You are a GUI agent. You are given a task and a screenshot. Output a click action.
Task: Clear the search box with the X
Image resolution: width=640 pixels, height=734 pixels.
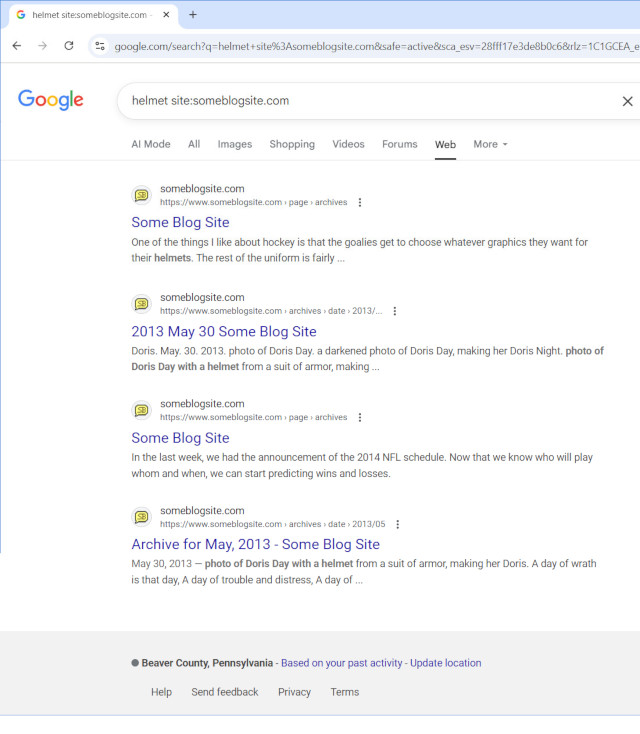tap(627, 101)
